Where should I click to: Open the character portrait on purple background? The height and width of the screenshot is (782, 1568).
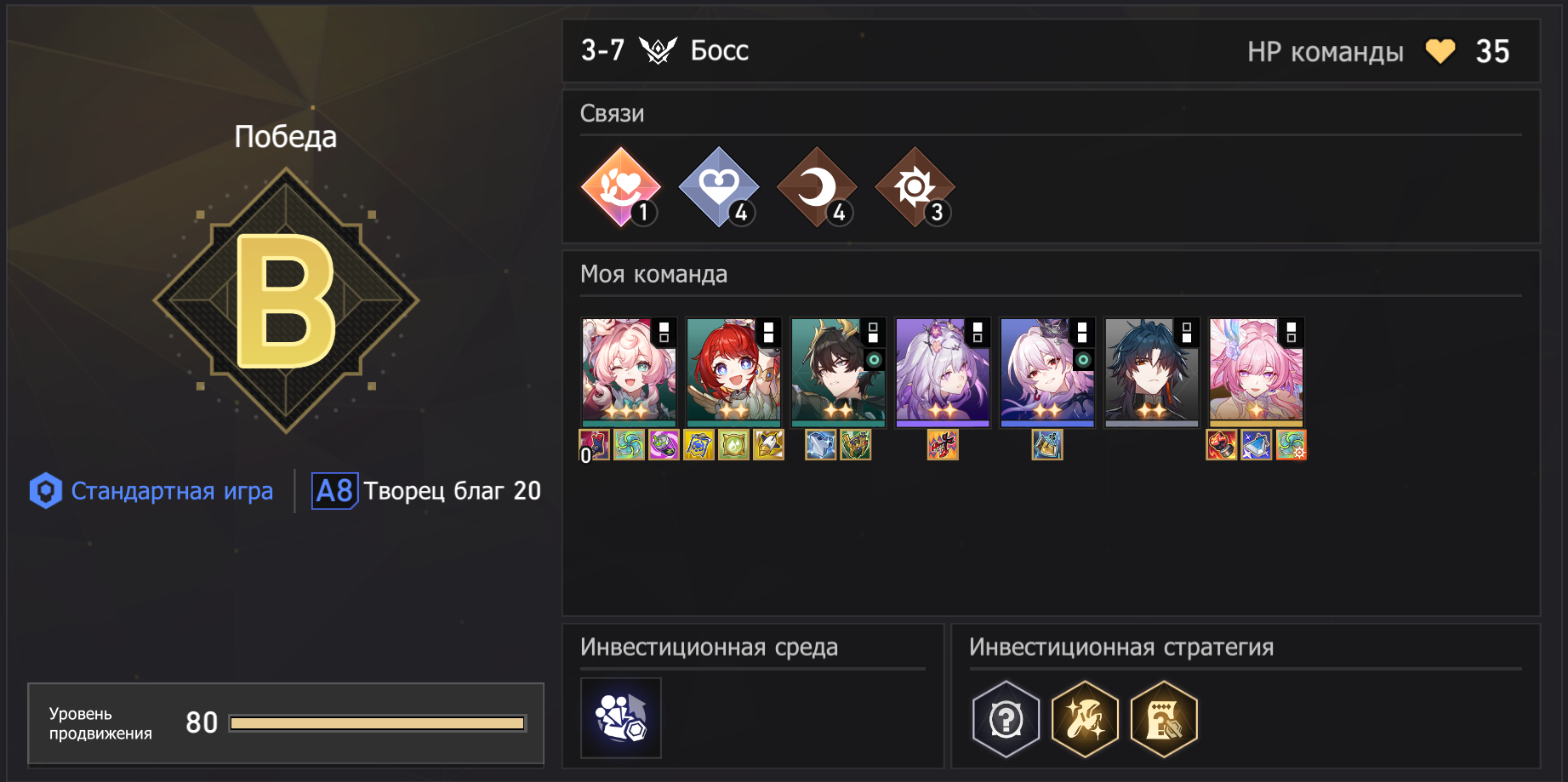943,373
